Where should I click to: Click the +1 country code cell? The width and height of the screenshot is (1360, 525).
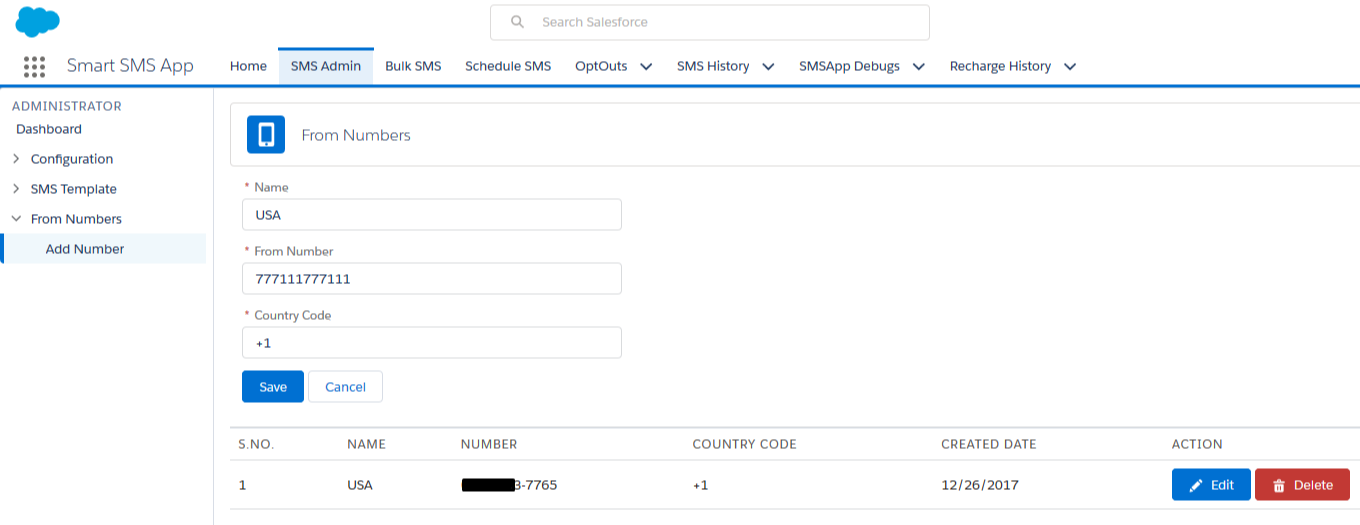[x=700, y=485]
